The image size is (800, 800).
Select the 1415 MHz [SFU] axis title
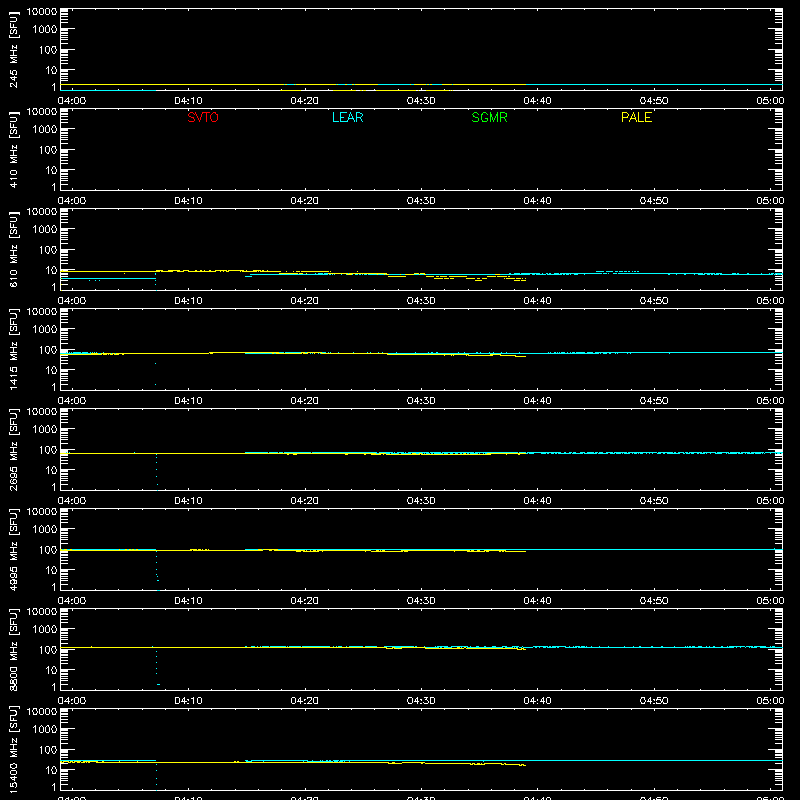click(x=14, y=350)
